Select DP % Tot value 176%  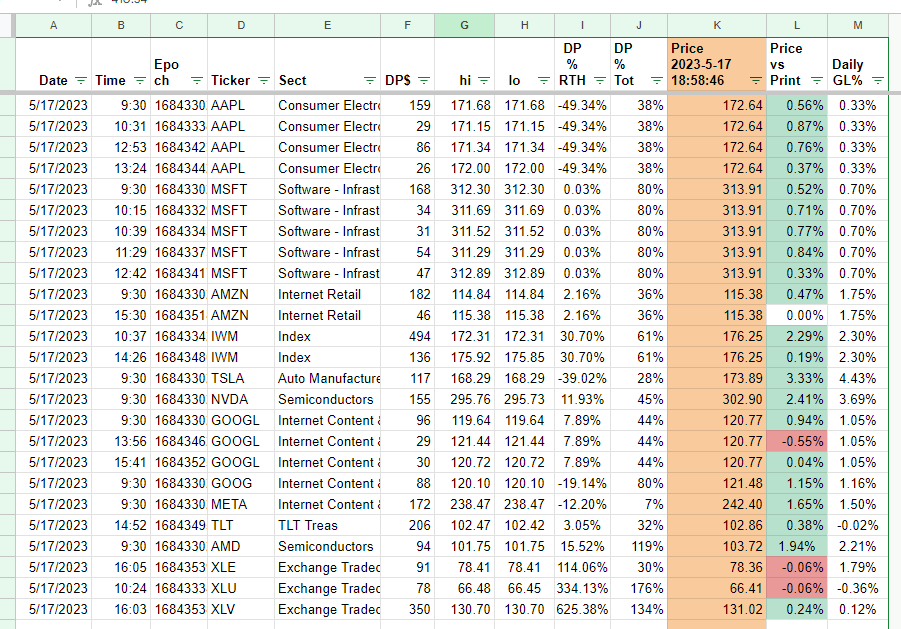tap(638, 588)
